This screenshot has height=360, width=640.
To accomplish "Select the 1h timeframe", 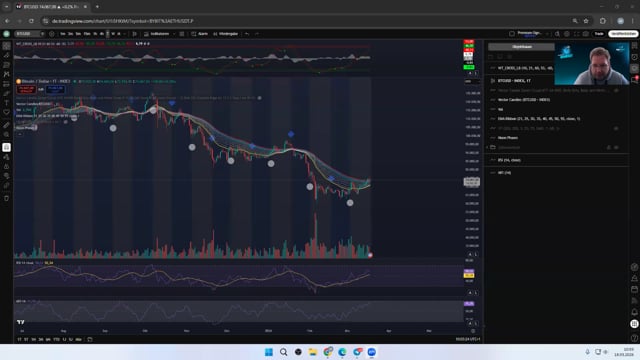I will point(95,34).
